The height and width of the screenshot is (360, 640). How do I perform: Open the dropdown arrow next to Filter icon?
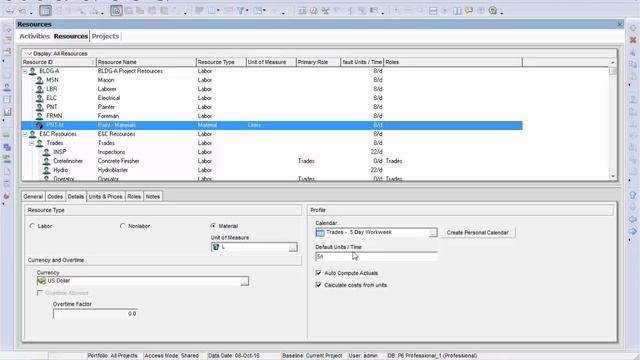[x=247, y=11]
